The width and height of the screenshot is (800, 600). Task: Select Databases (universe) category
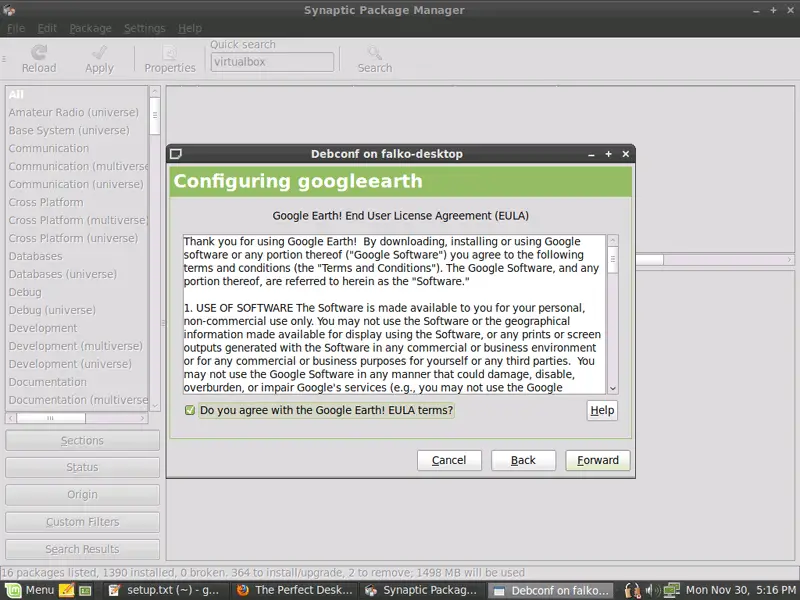pyautogui.click(x=77, y=274)
